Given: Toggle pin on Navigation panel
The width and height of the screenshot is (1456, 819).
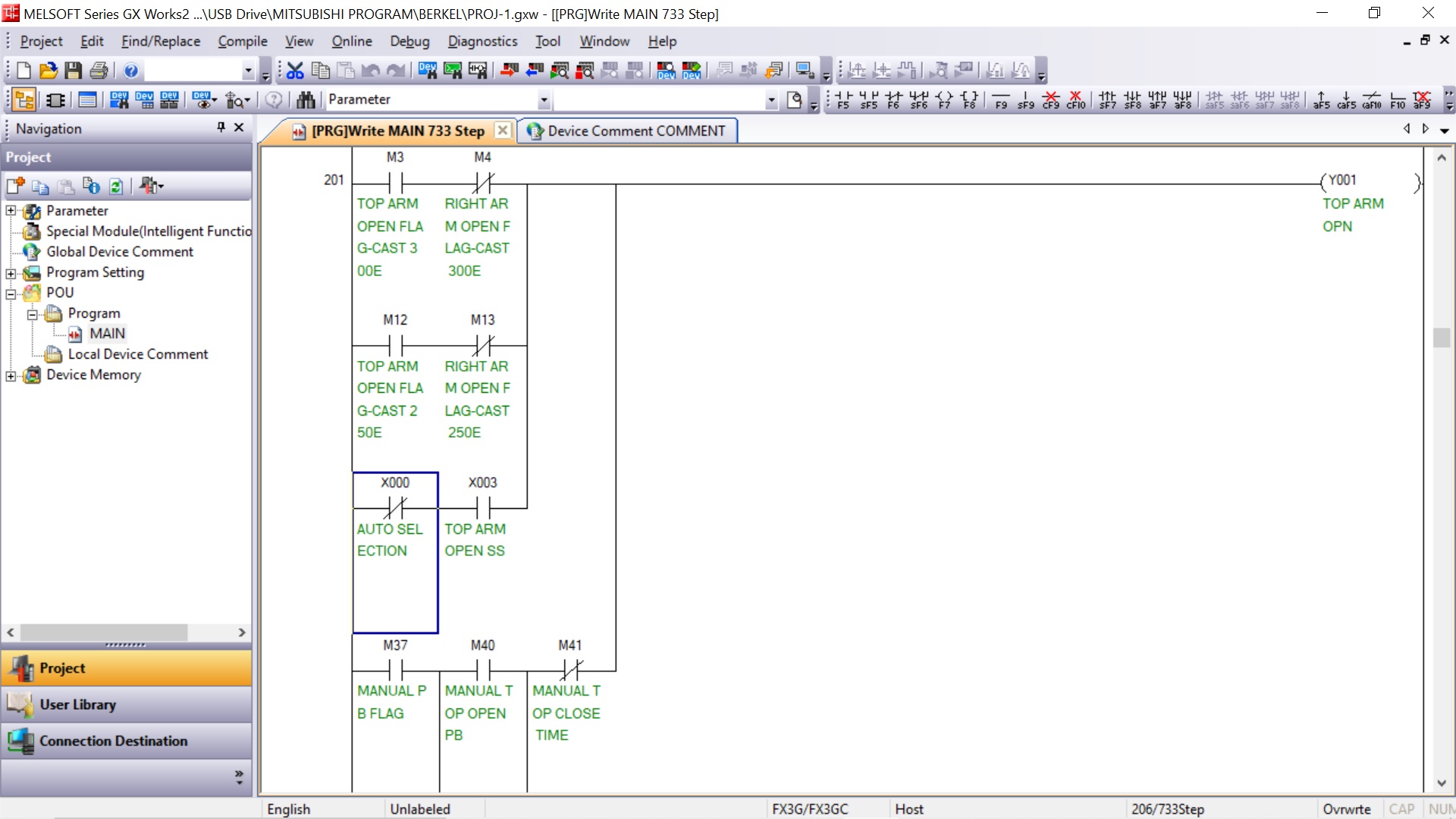Looking at the screenshot, I should 221,127.
